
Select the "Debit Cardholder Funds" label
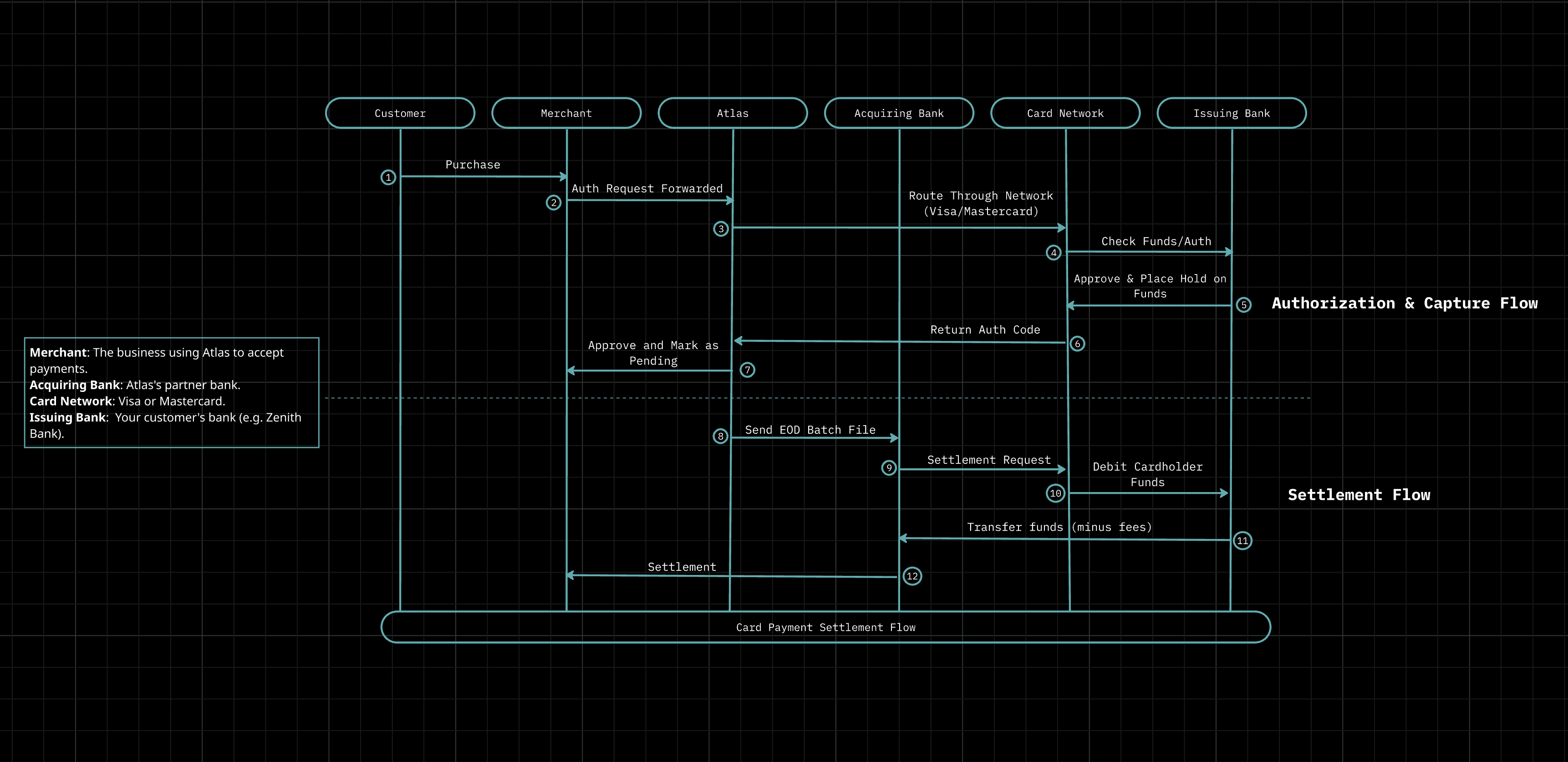tap(1147, 474)
